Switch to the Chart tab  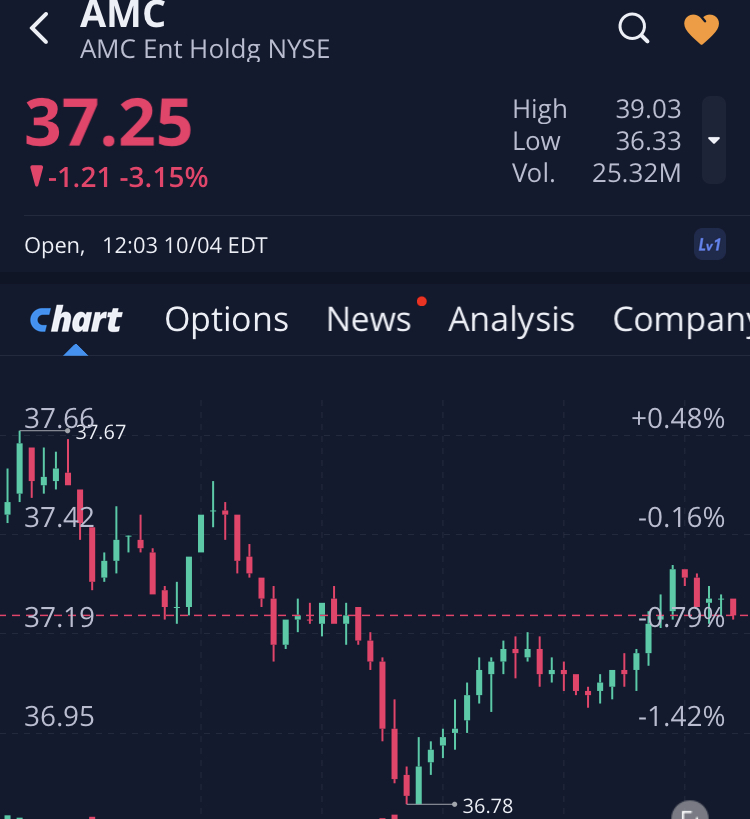click(x=76, y=320)
